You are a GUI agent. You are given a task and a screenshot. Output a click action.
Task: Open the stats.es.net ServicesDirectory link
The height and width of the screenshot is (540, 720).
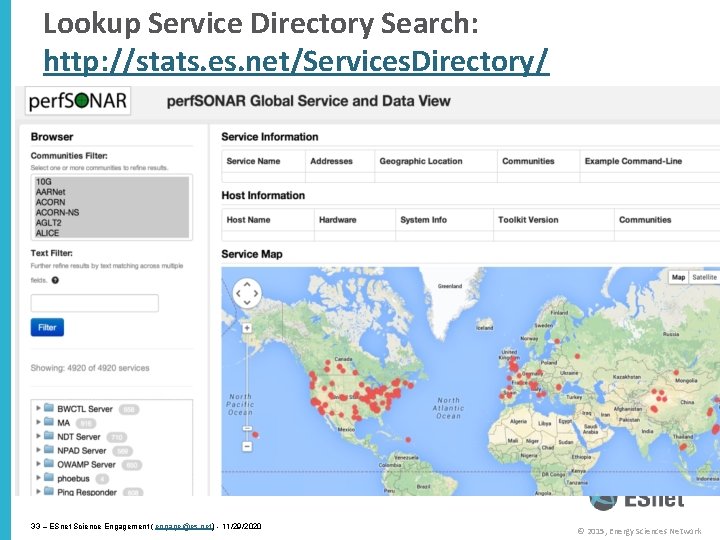[x=296, y=61]
